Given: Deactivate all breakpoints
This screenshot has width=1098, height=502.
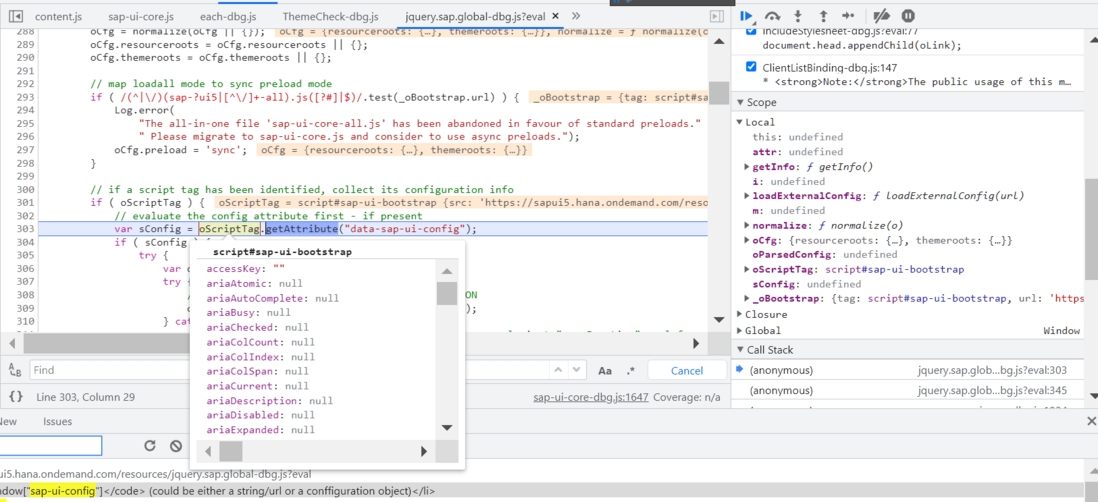Looking at the screenshot, I should tap(882, 15).
